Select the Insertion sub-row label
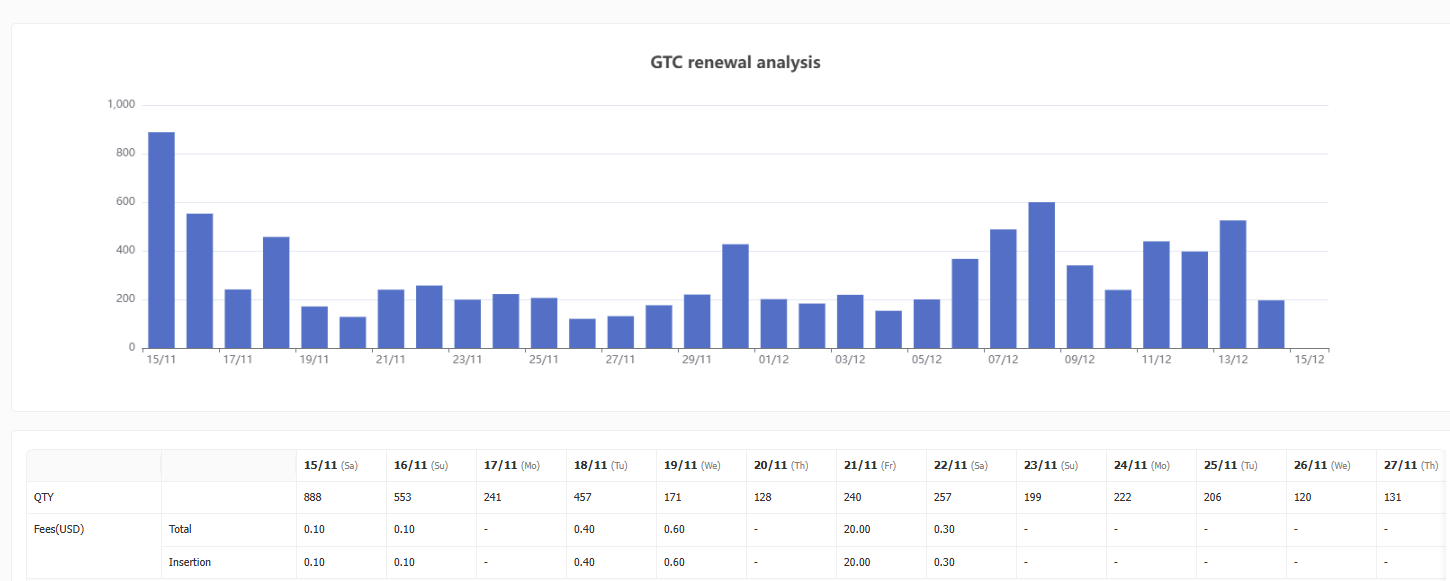The image size is (1450, 581). click(190, 563)
